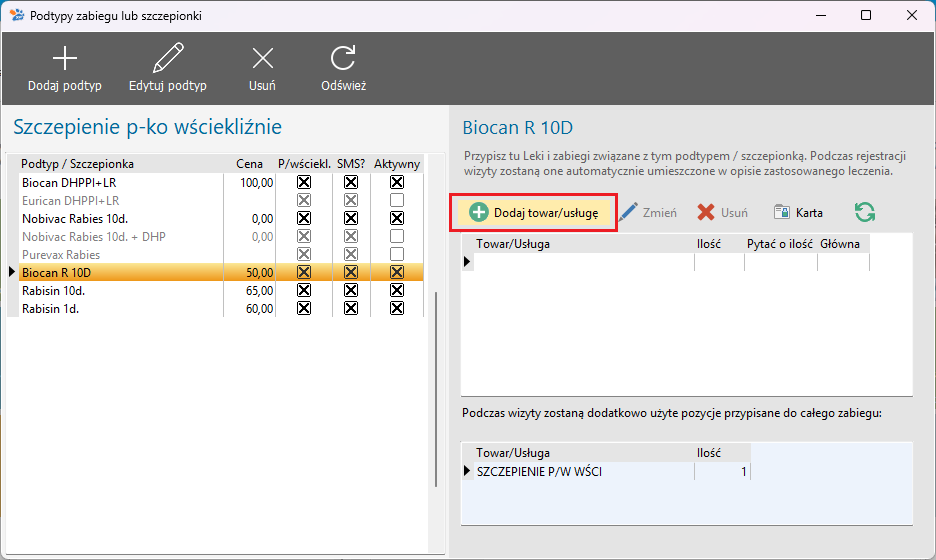
Task: Click the green refresh arrows icon
Action: pyautogui.click(x=864, y=213)
